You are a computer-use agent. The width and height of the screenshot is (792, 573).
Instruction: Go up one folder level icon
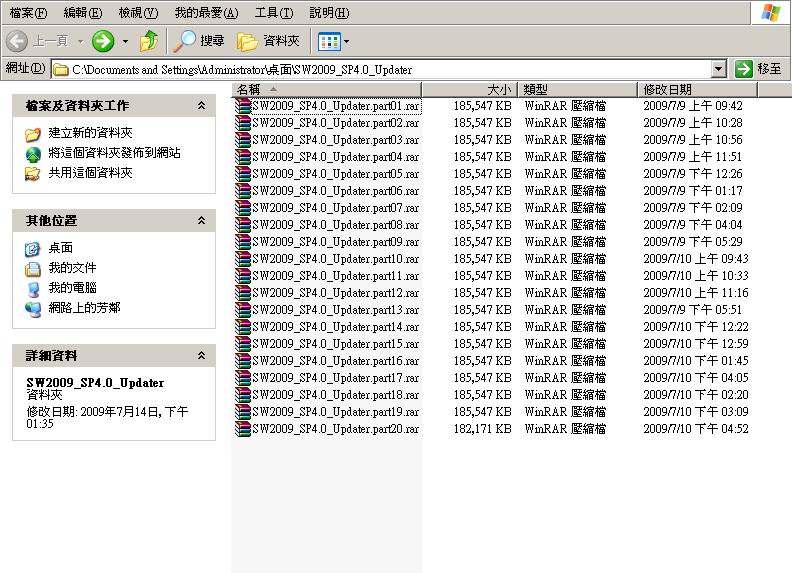click(x=149, y=41)
